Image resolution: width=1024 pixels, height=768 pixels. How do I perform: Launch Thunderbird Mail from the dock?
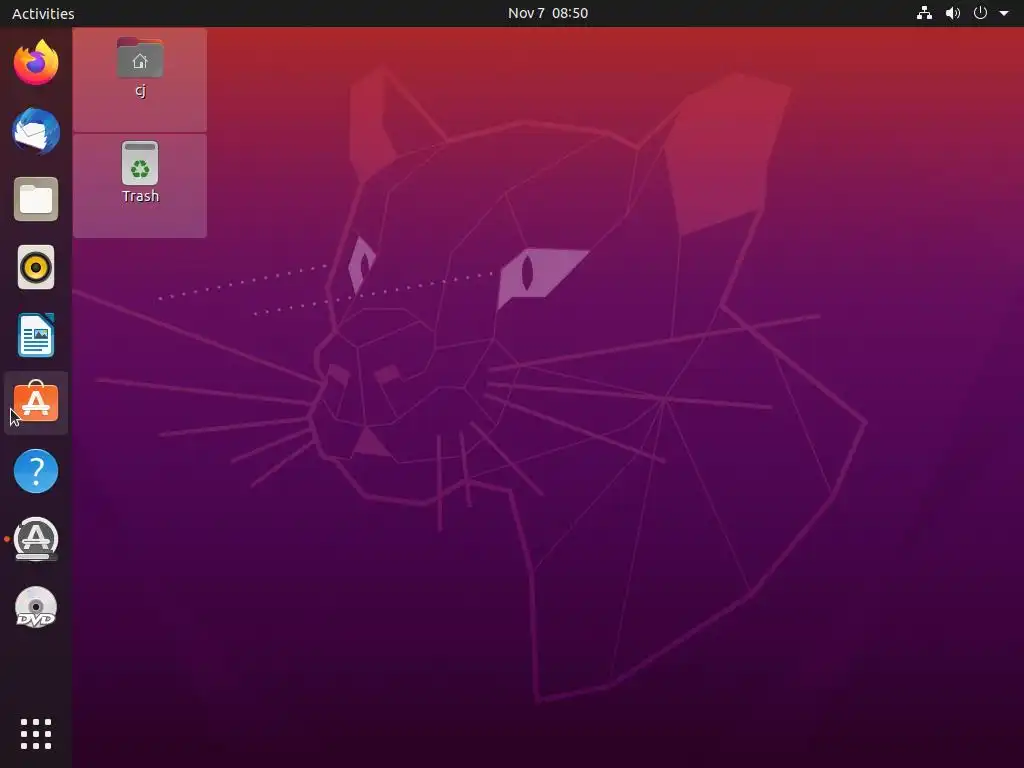point(36,131)
